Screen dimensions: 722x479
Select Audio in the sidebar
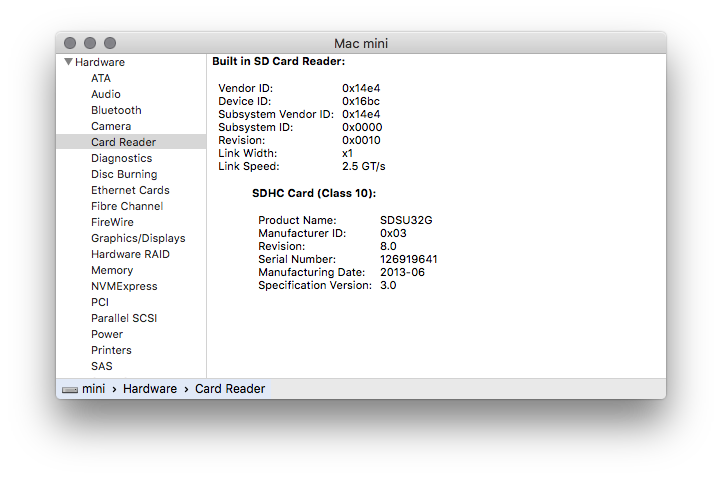tap(106, 94)
